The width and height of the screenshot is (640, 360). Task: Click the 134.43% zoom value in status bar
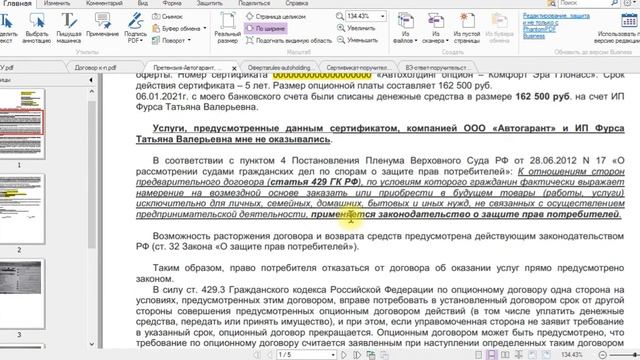[571, 355]
